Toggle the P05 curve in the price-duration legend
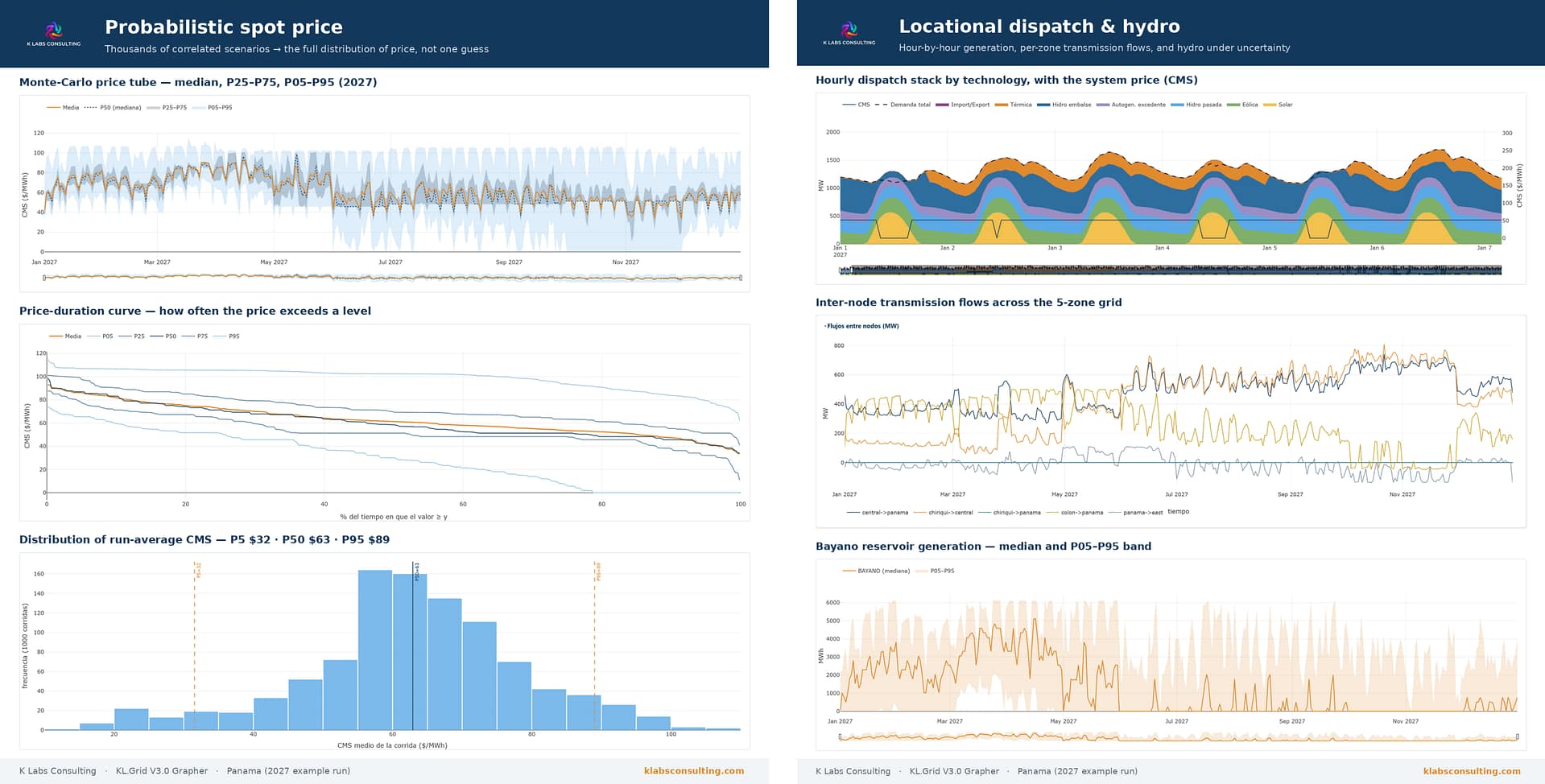Image resolution: width=1545 pixels, height=784 pixels. [100, 336]
